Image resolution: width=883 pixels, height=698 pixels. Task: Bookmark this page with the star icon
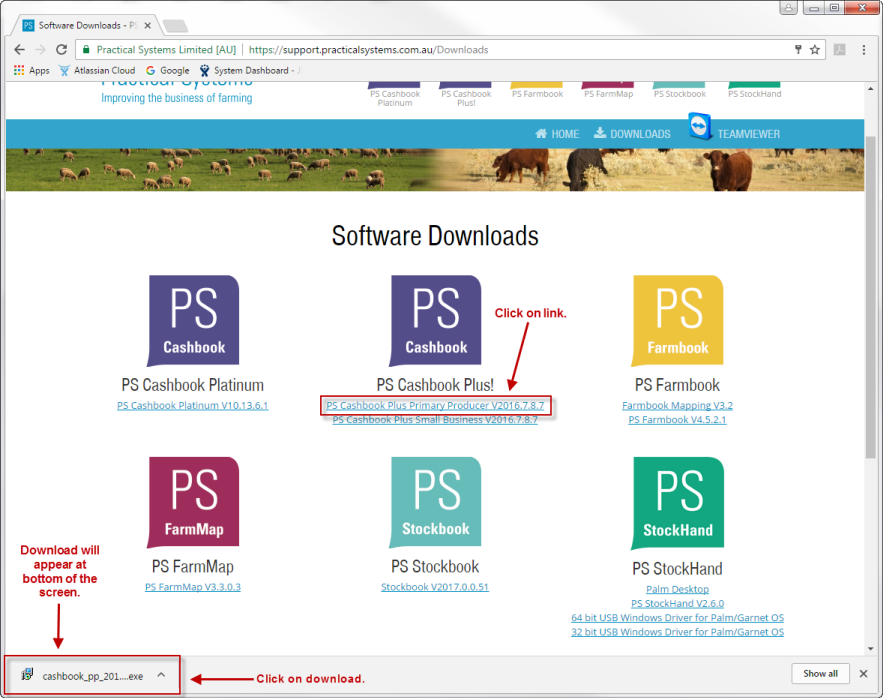coord(815,50)
